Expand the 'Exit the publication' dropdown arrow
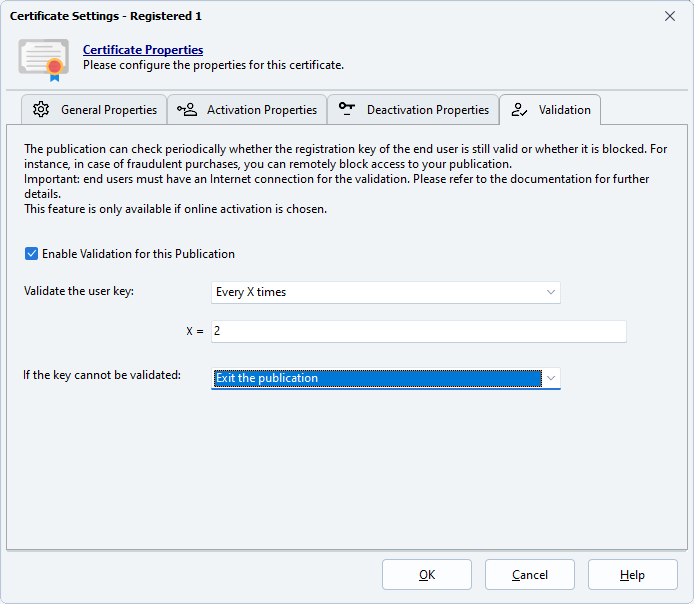Screen dimensions: 694x604 (550, 378)
